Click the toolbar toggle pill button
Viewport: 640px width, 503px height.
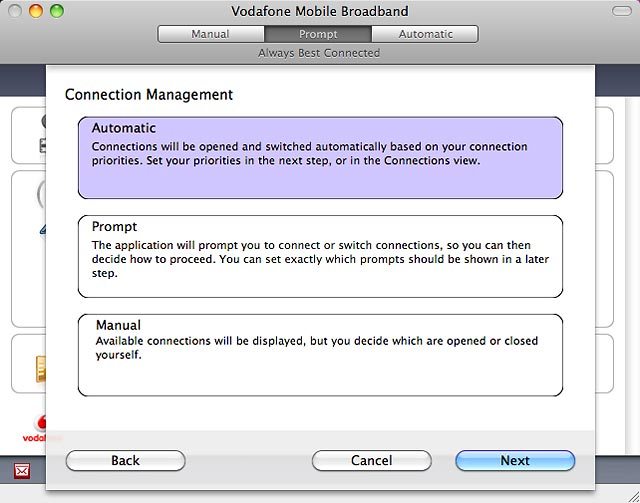pos(622,11)
